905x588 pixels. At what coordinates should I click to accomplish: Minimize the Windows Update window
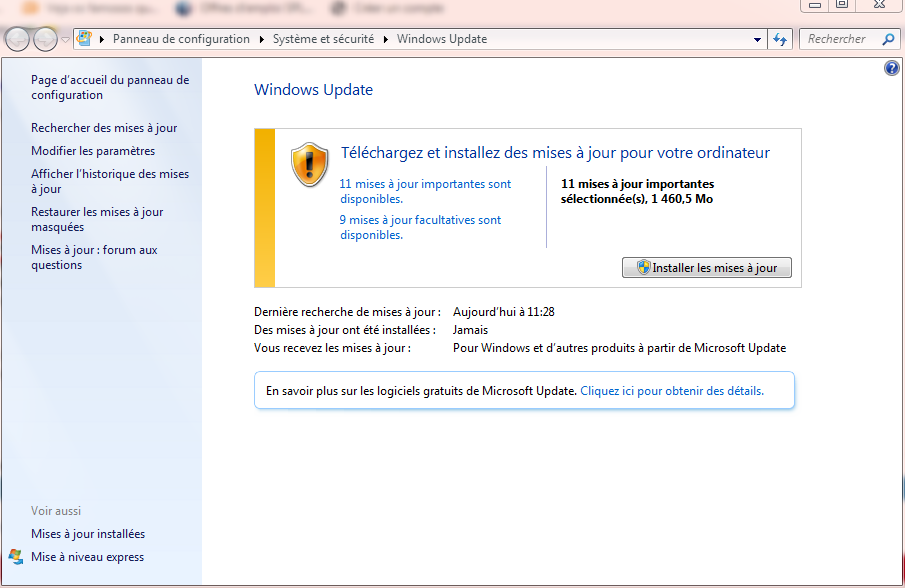click(815, 5)
